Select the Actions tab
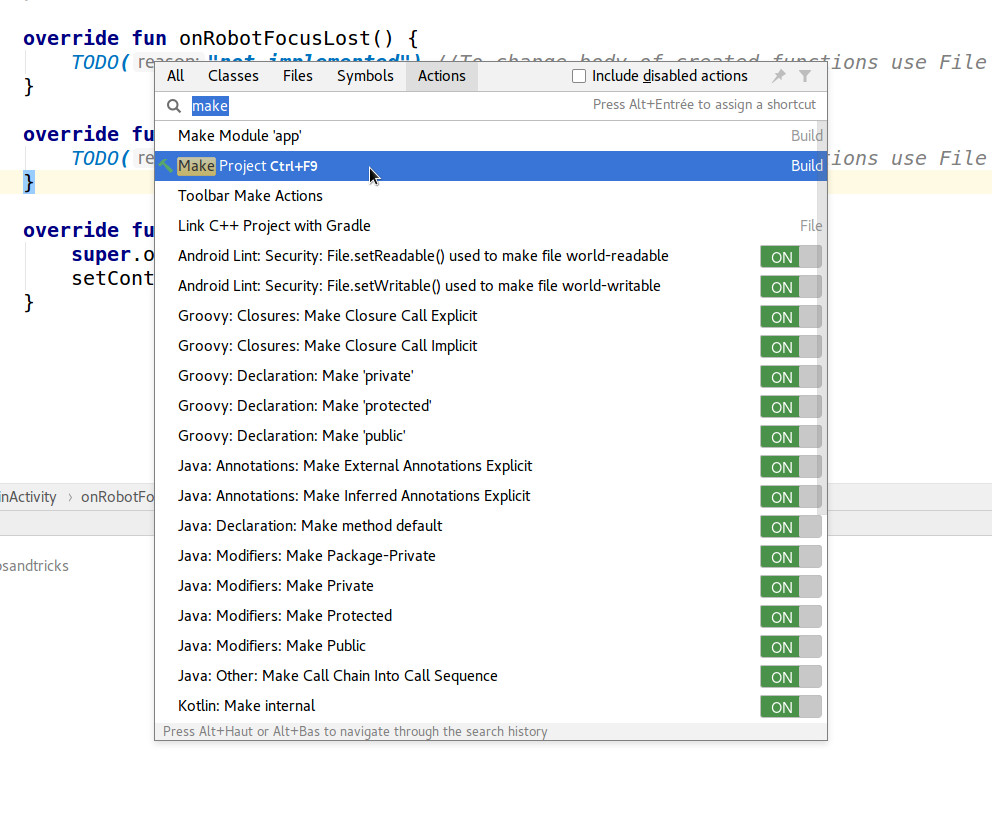 pyautogui.click(x=442, y=76)
